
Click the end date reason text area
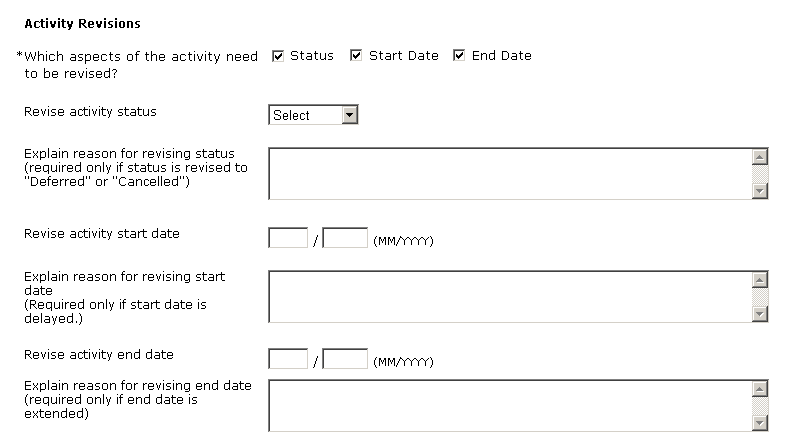[510, 404]
